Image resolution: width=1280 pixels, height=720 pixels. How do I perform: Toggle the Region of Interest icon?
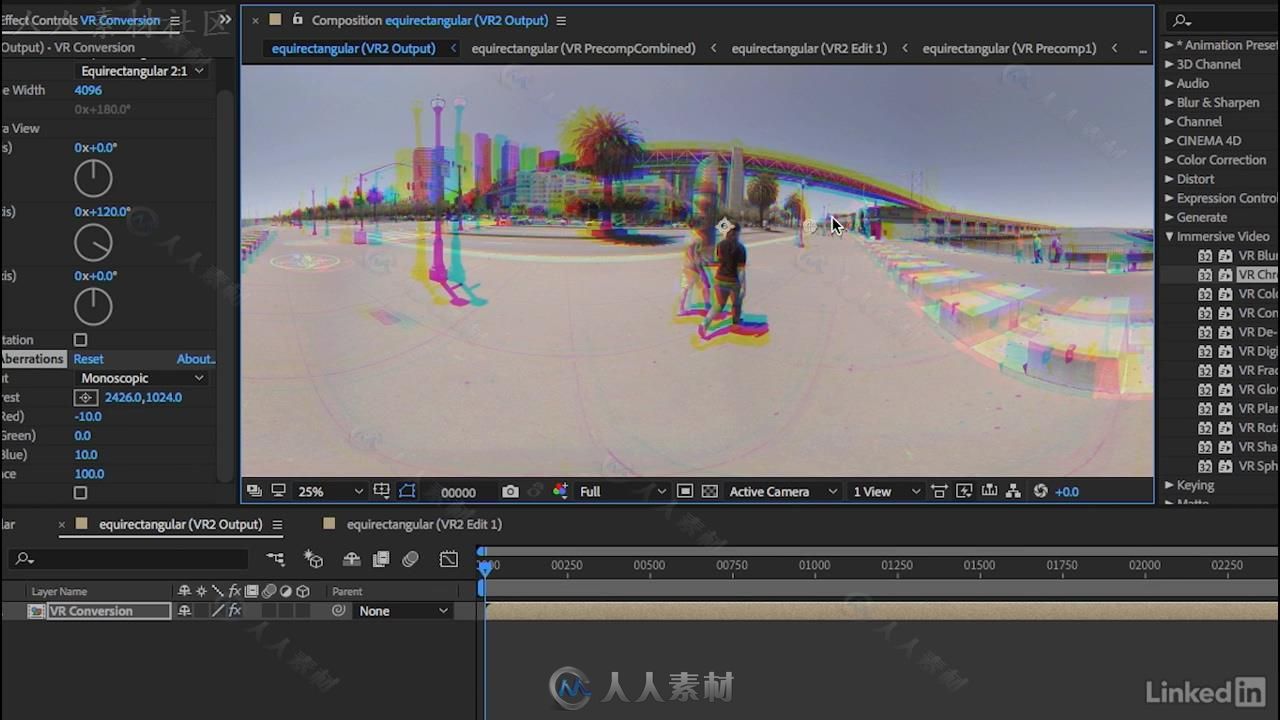tap(685, 491)
